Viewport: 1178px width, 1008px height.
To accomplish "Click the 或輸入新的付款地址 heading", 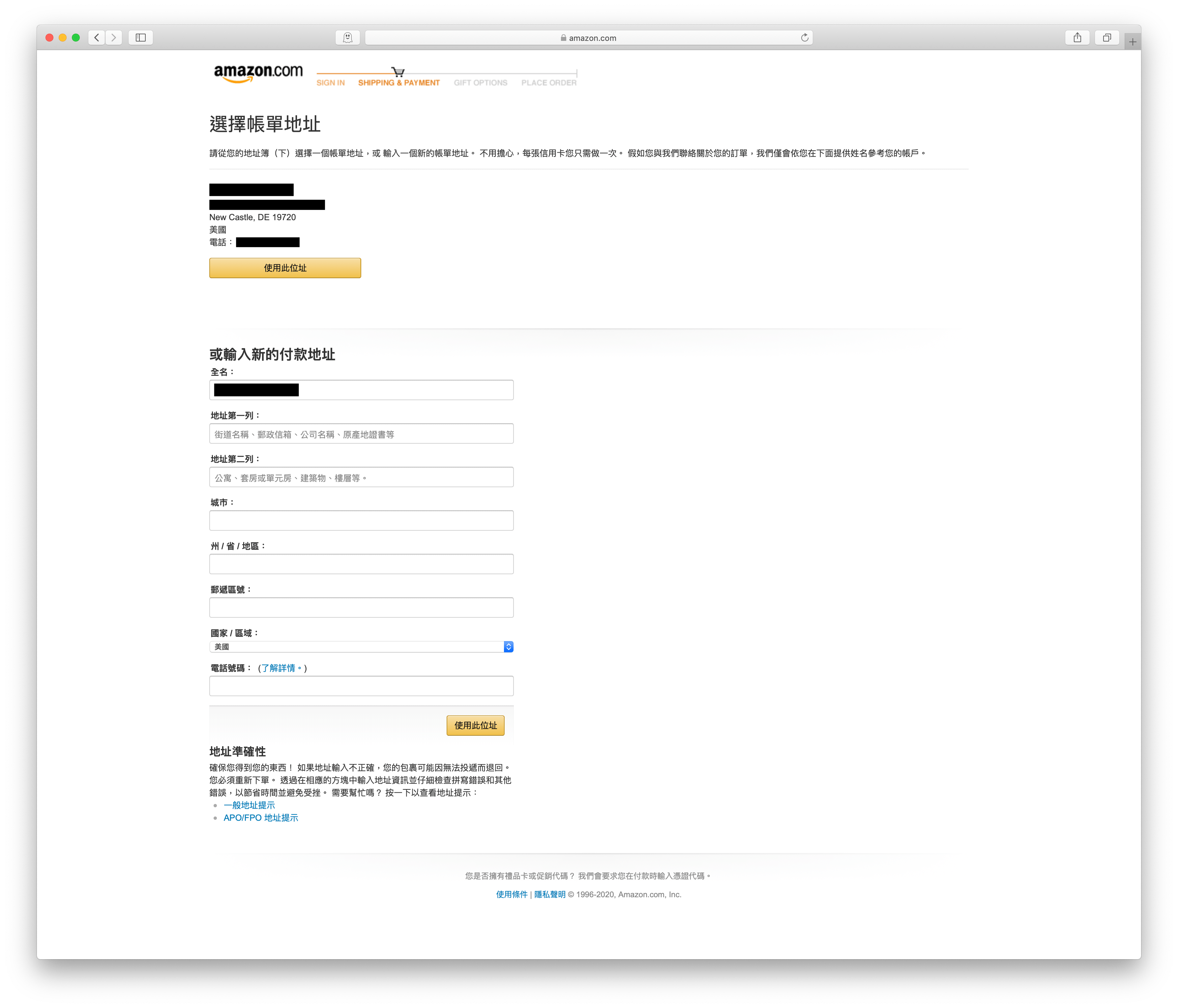I will [272, 354].
